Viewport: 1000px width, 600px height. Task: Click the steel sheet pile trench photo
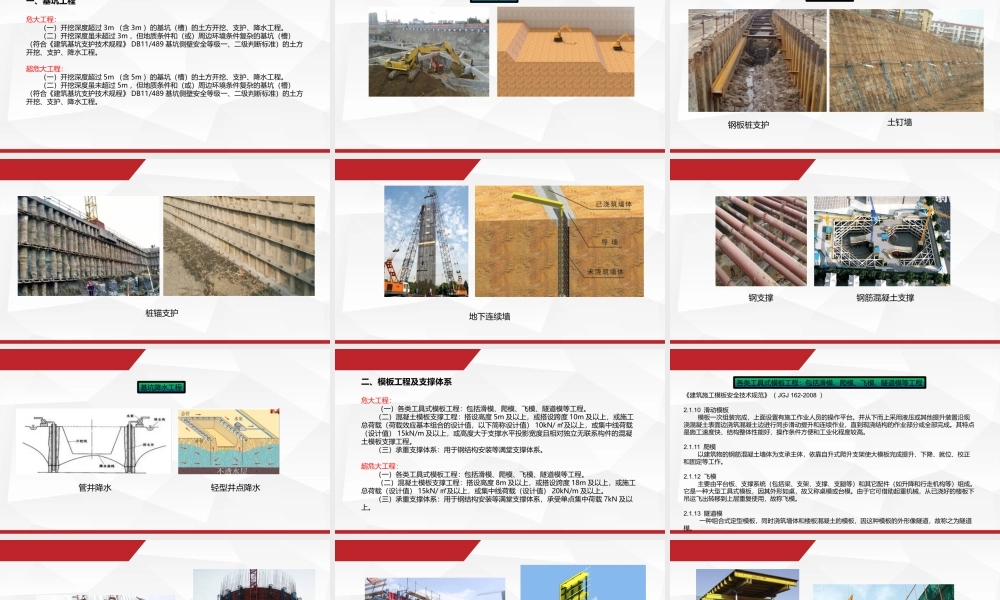(x=757, y=61)
